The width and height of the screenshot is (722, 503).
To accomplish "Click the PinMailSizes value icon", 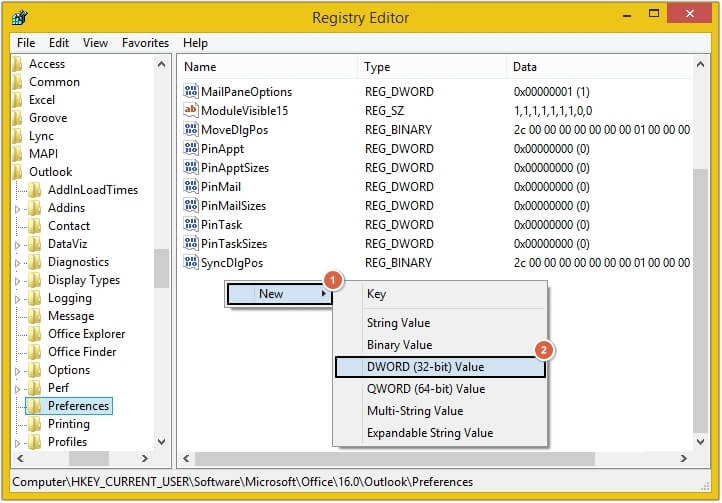I will (x=191, y=205).
